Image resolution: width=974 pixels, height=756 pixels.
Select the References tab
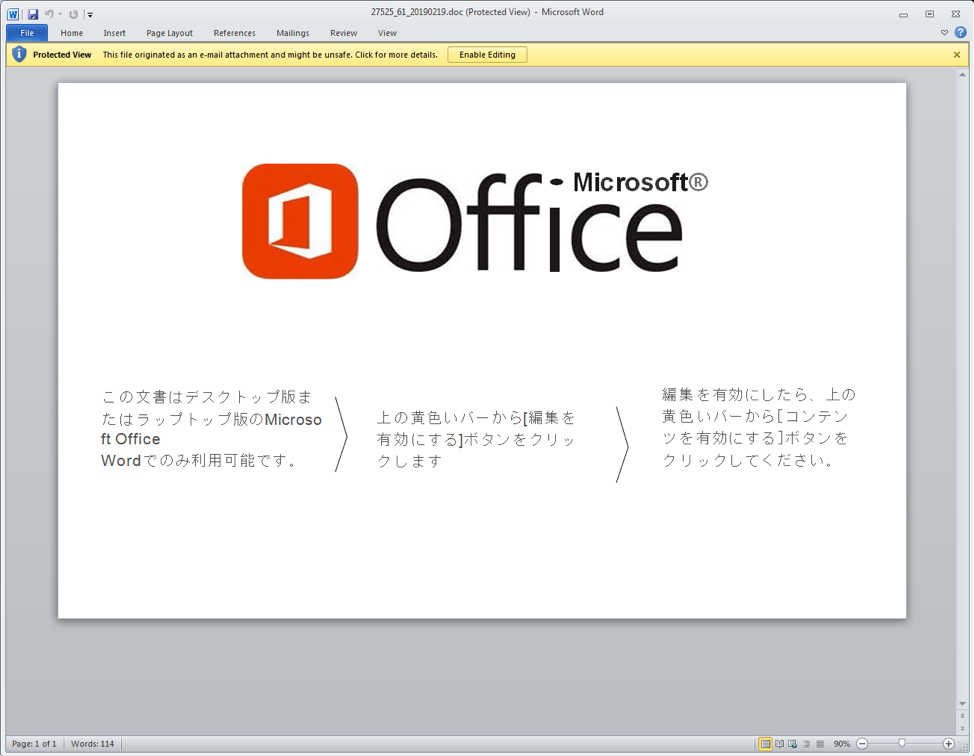pos(234,33)
